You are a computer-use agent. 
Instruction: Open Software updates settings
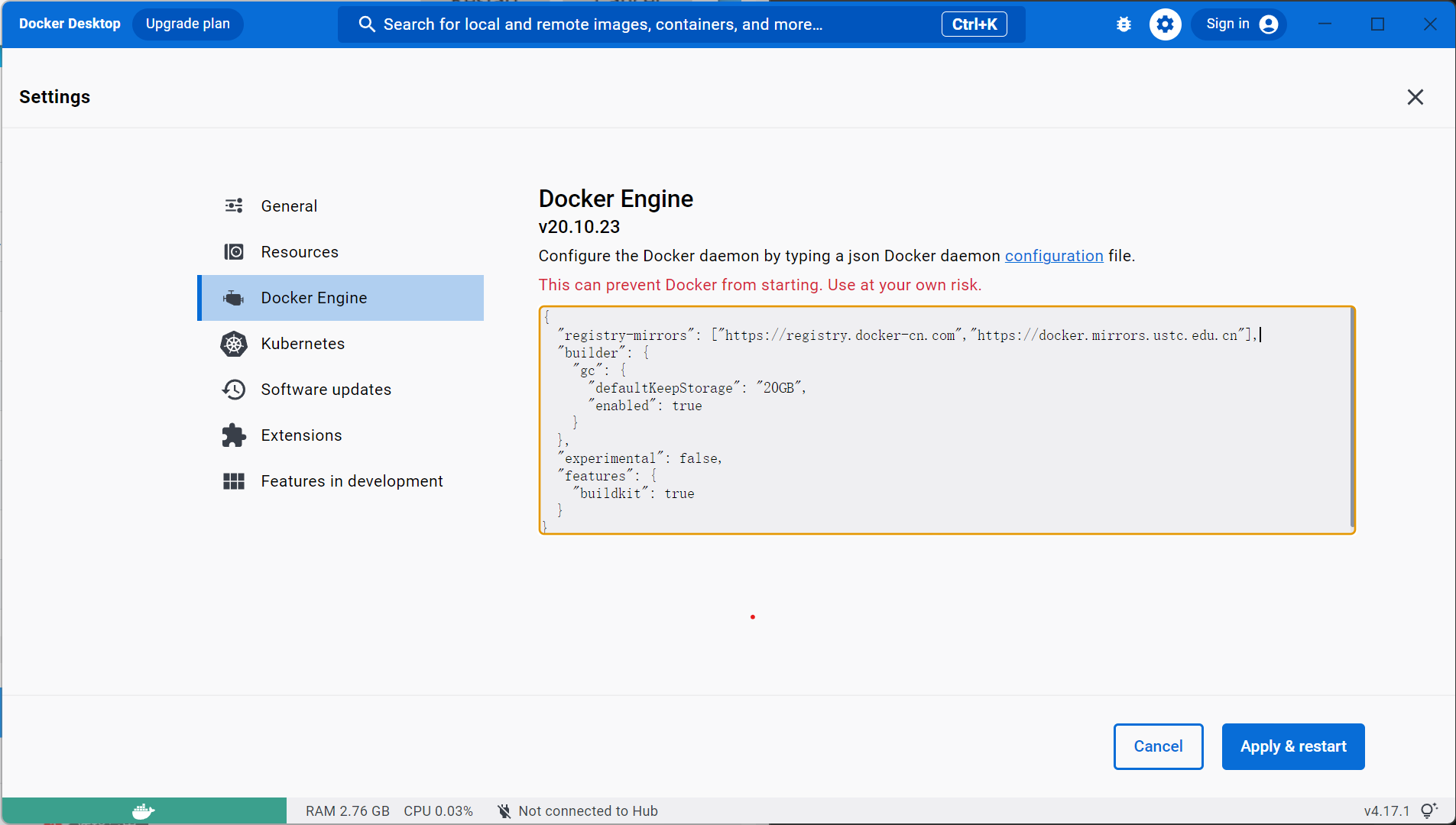(341, 390)
